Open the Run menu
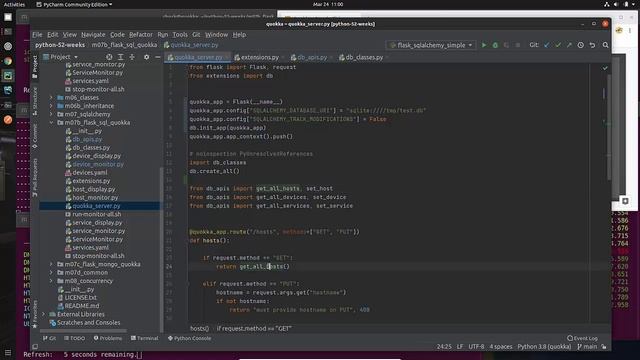The height and width of the screenshot is (360, 640). point(162,35)
